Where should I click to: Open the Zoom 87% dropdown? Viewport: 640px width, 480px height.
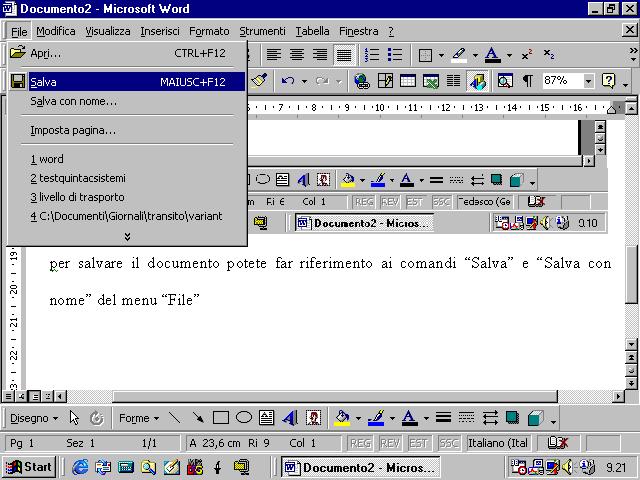588,81
